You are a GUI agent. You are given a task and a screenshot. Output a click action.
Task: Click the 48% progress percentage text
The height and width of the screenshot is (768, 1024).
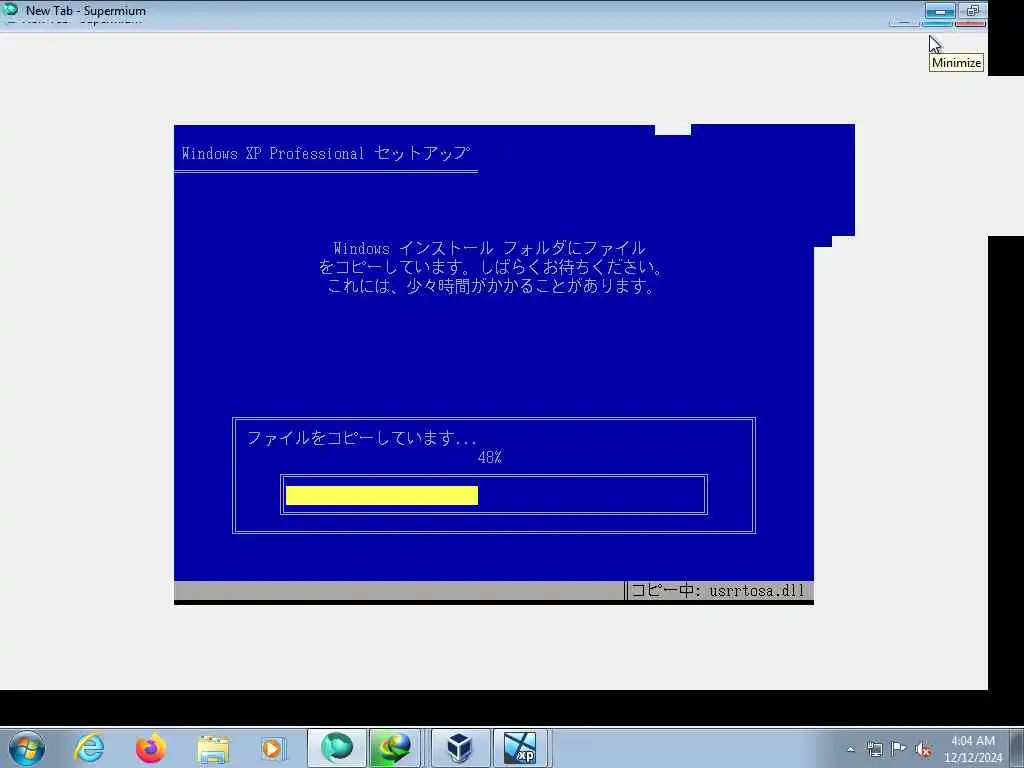[490, 457]
